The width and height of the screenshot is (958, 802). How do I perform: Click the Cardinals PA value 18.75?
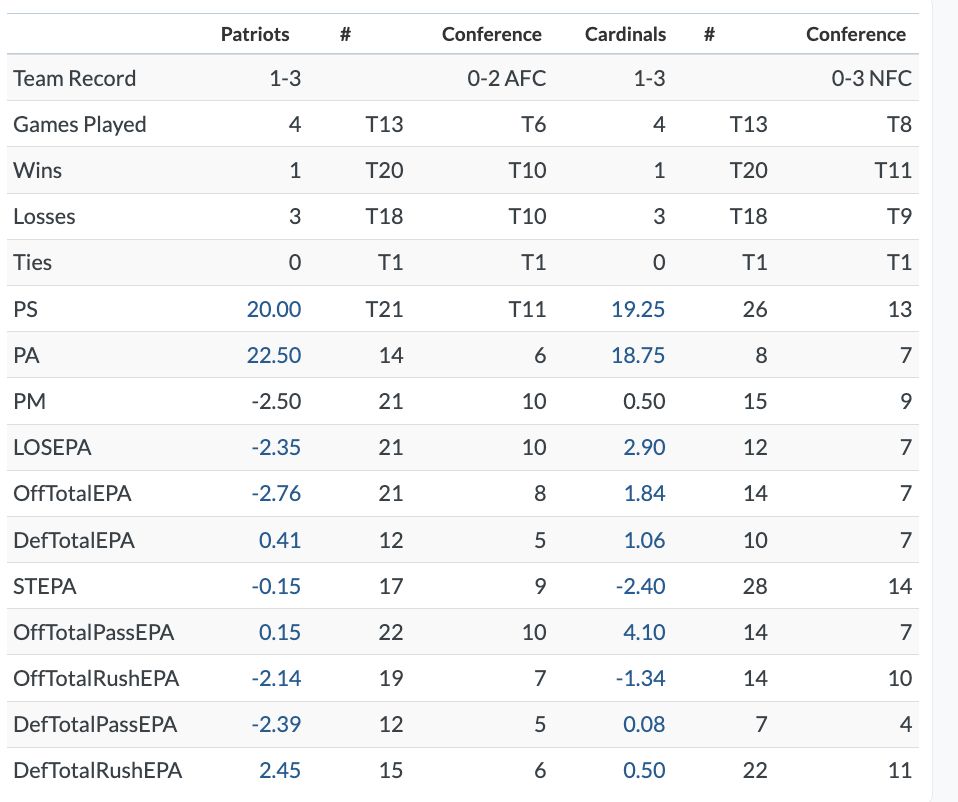pyautogui.click(x=638, y=356)
